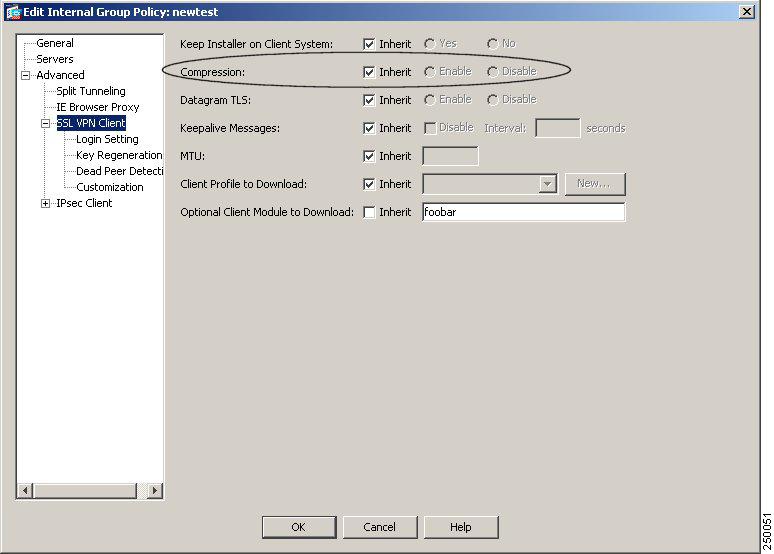Open Key Regeneration settings
Viewport: 774px width, 554px height.
(119, 155)
